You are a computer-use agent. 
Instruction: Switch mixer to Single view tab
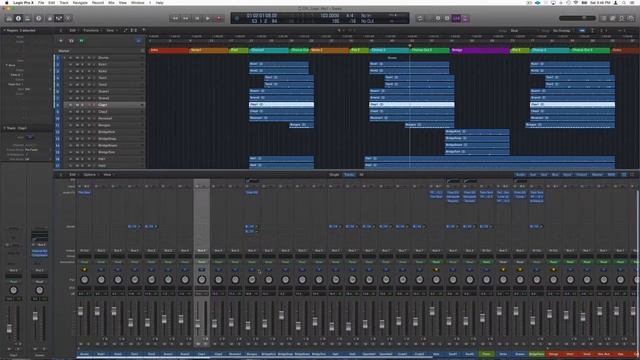(x=334, y=175)
